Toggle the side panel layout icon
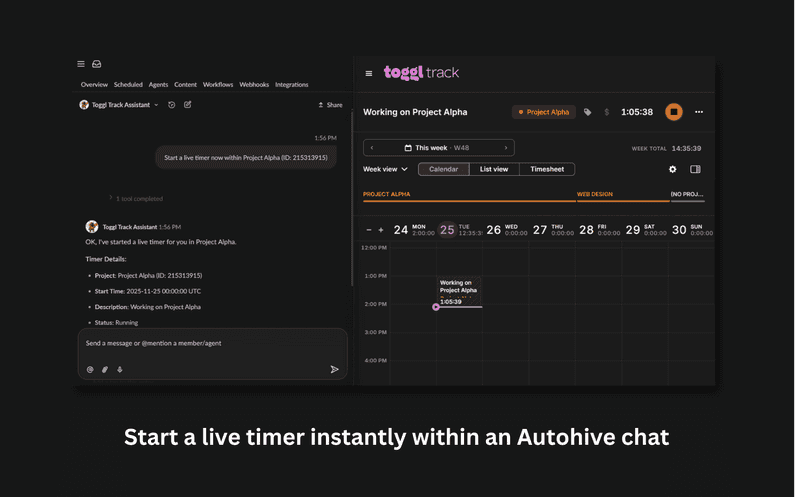This screenshot has height=497, width=795. (x=695, y=169)
